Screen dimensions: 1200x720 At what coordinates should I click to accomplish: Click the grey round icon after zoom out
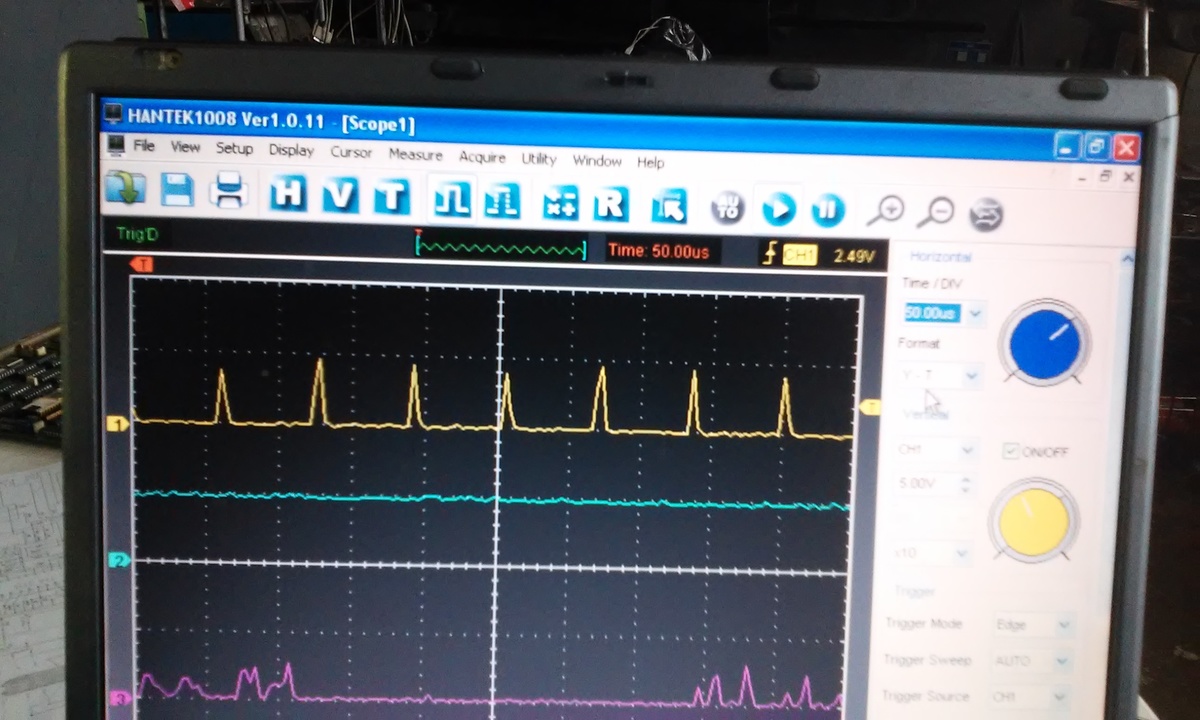pyautogui.click(x=986, y=214)
